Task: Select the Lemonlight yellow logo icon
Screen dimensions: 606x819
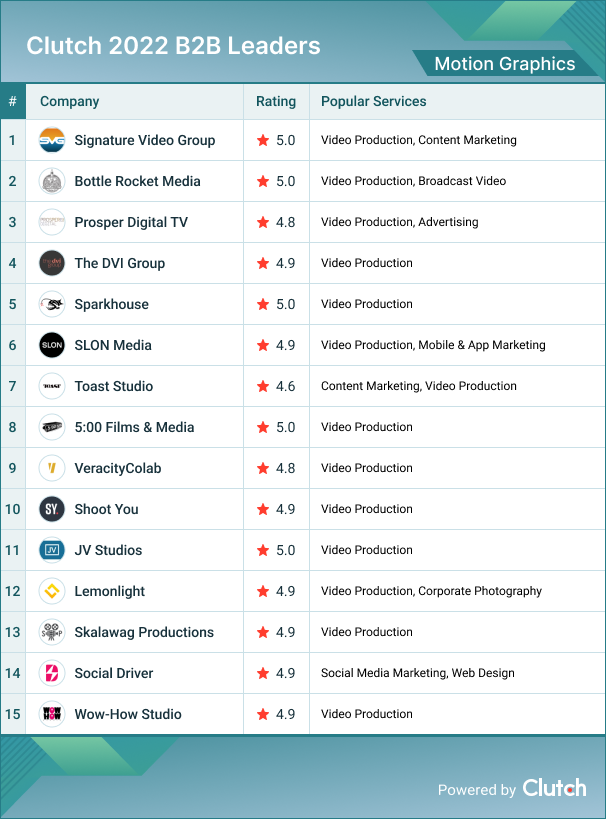Action: click(52, 591)
